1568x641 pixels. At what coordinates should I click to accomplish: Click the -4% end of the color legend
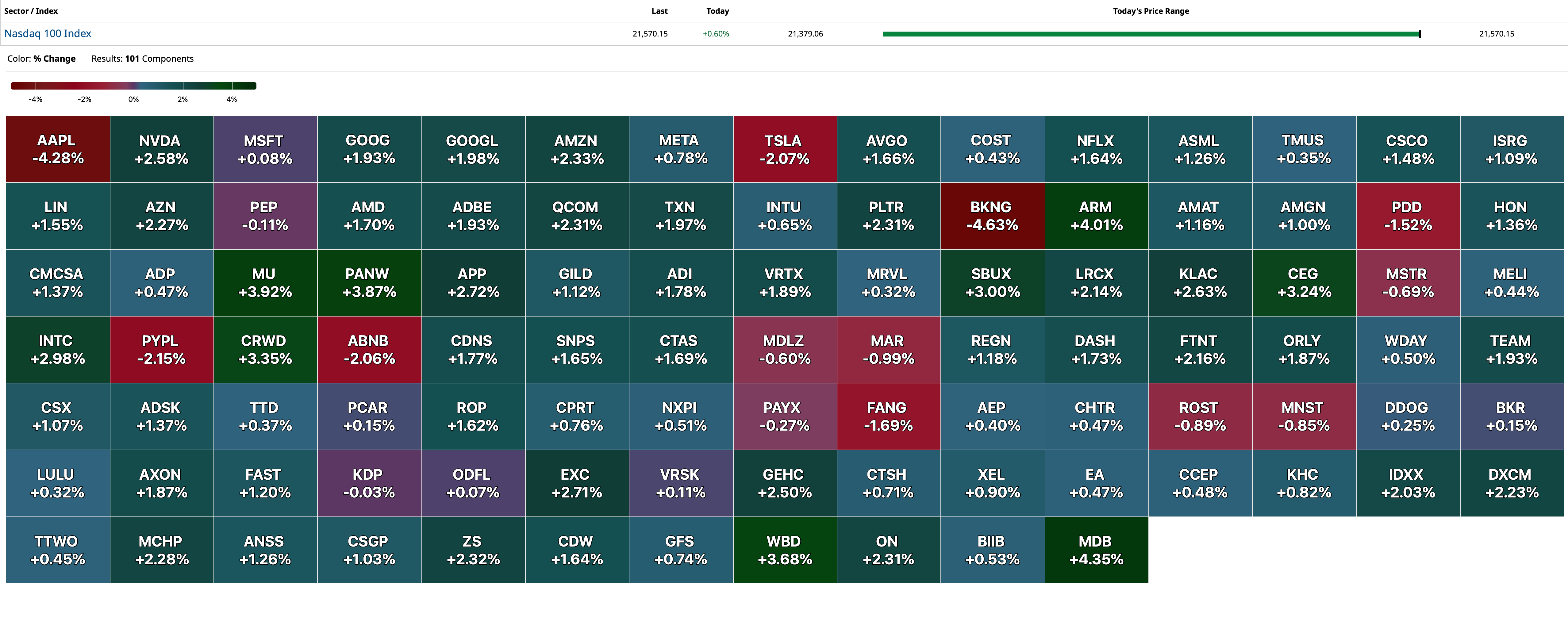point(35,85)
